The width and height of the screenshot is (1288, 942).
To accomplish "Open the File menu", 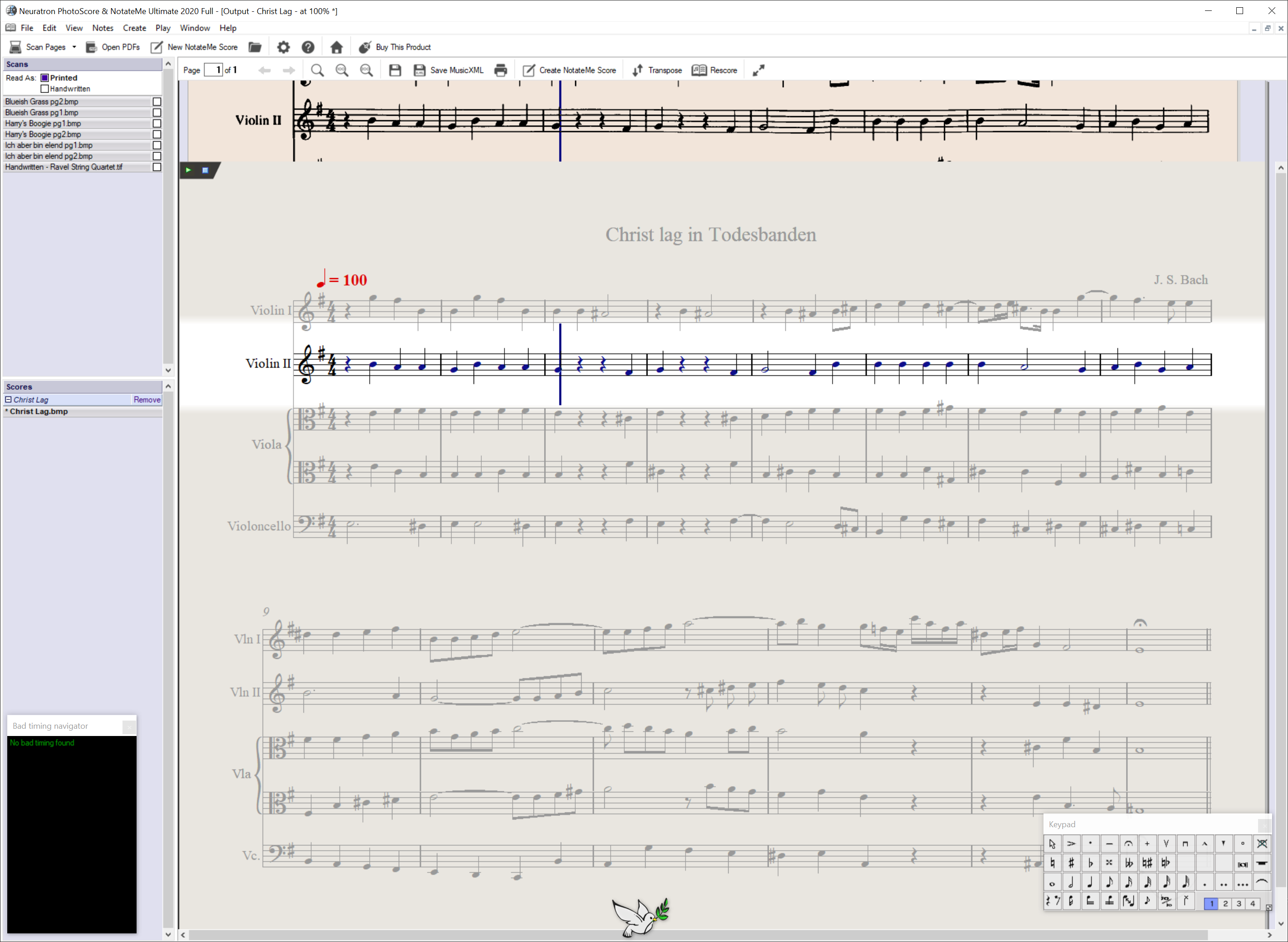I will [x=27, y=28].
